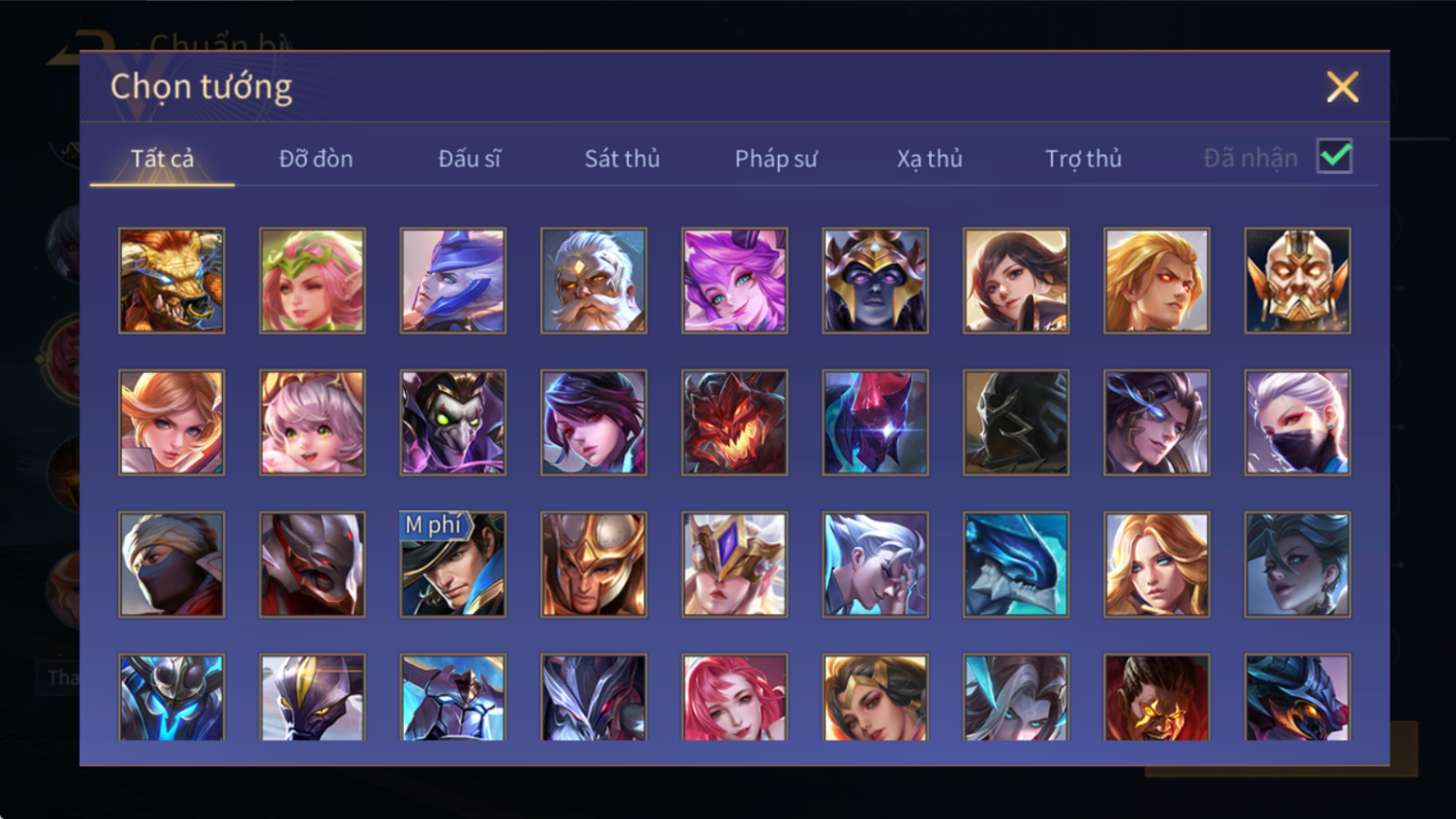The height and width of the screenshot is (819, 1456).
Task: Select the gold-masked bald warrior hero portrait
Action: 1297,281
